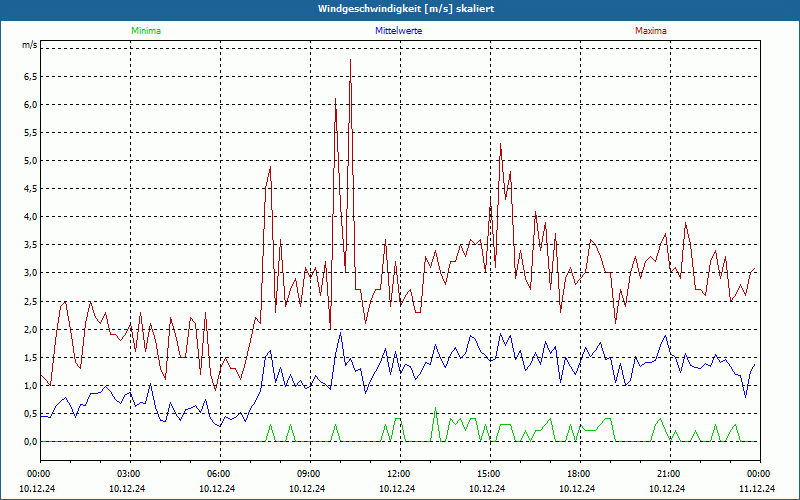Click the 2,0 y-axis value
Image resolution: width=800 pixels, height=500 pixels.
(30, 330)
